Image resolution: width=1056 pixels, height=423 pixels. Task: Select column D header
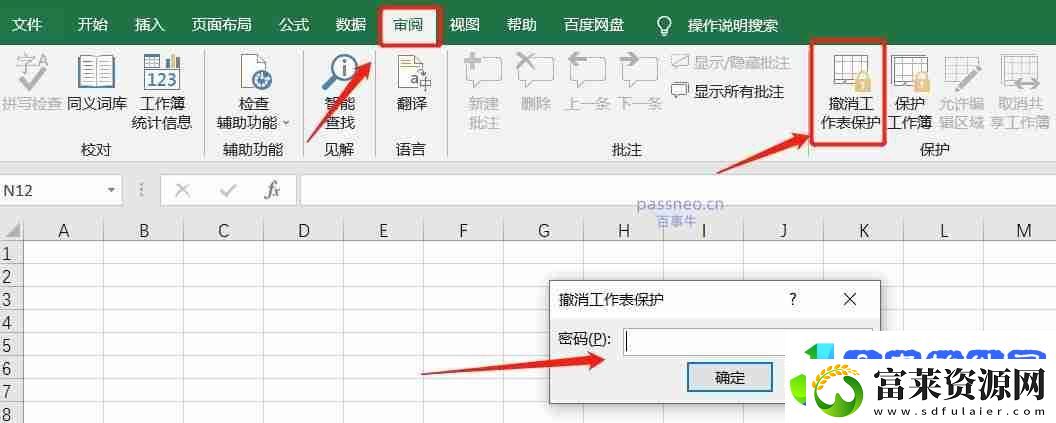[304, 231]
